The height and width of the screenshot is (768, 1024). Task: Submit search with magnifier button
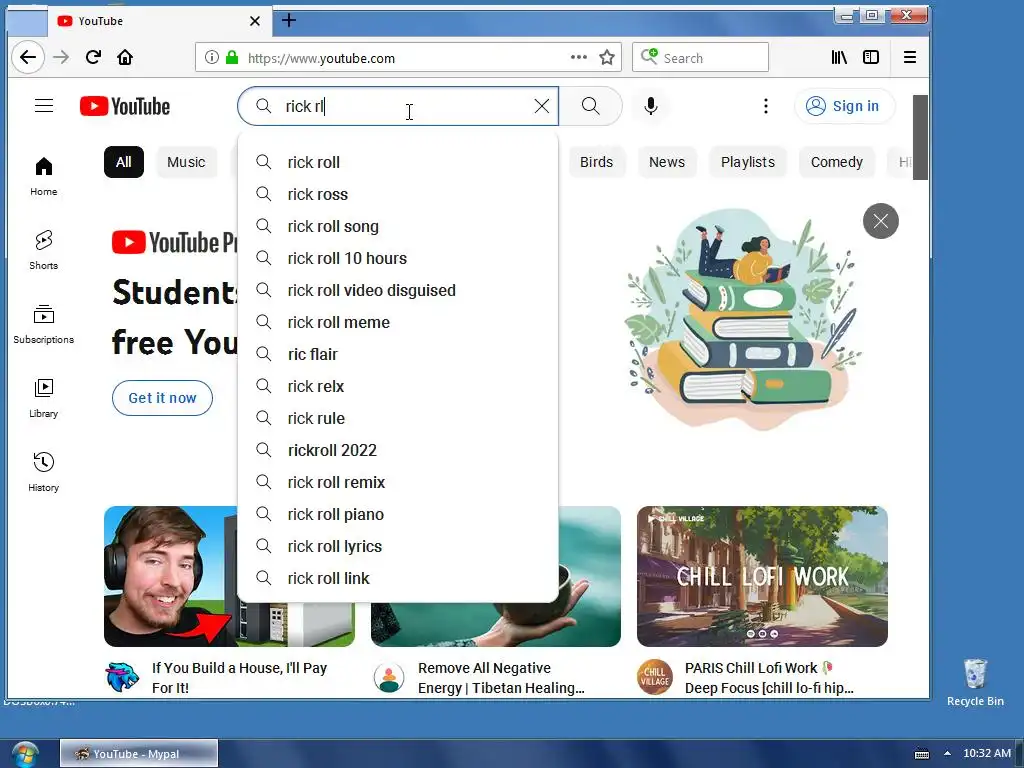pos(590,106)
